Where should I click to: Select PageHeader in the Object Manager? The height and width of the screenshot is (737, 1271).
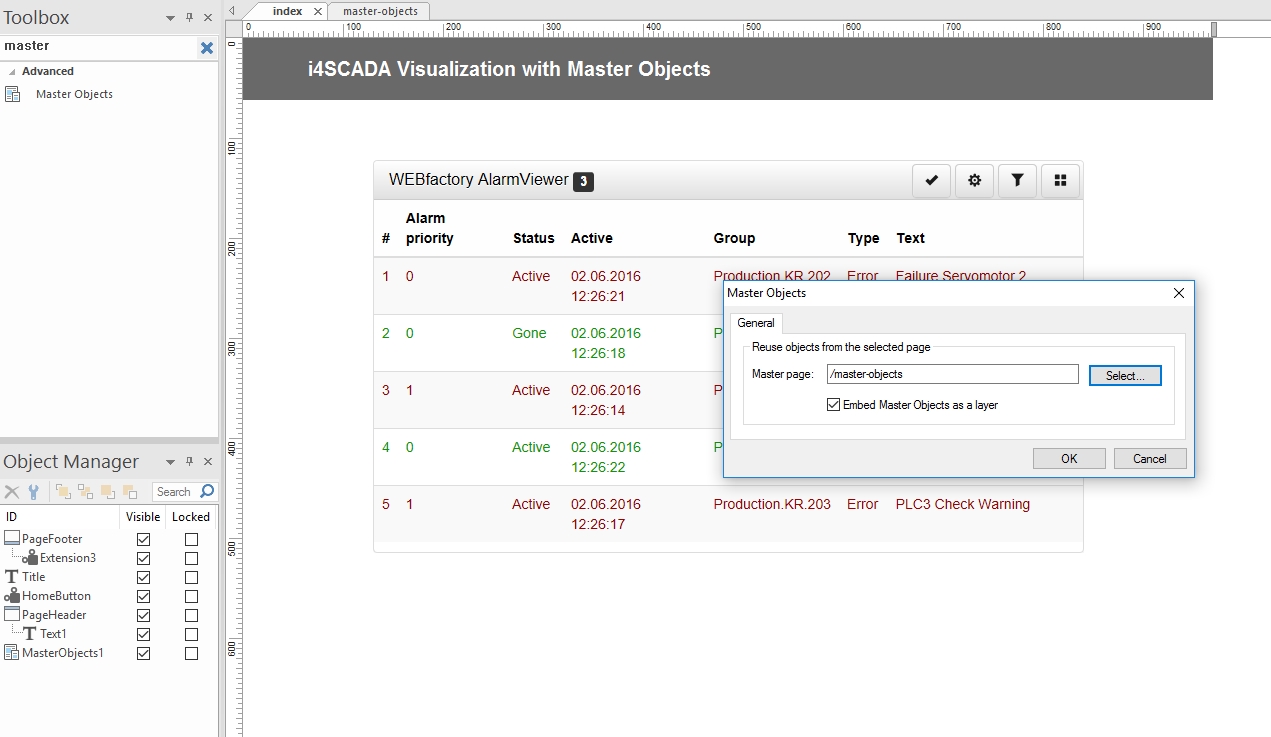(x=54, y=615)
